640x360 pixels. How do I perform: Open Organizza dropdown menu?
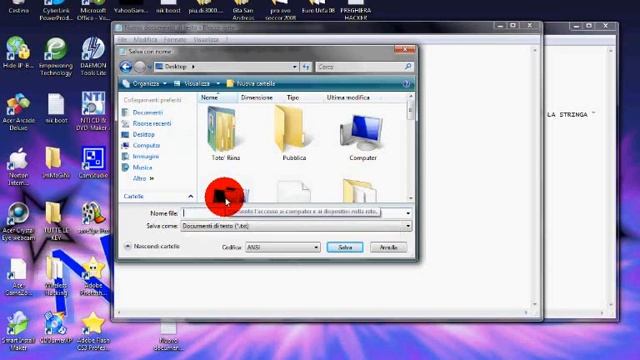pos(145,84)
